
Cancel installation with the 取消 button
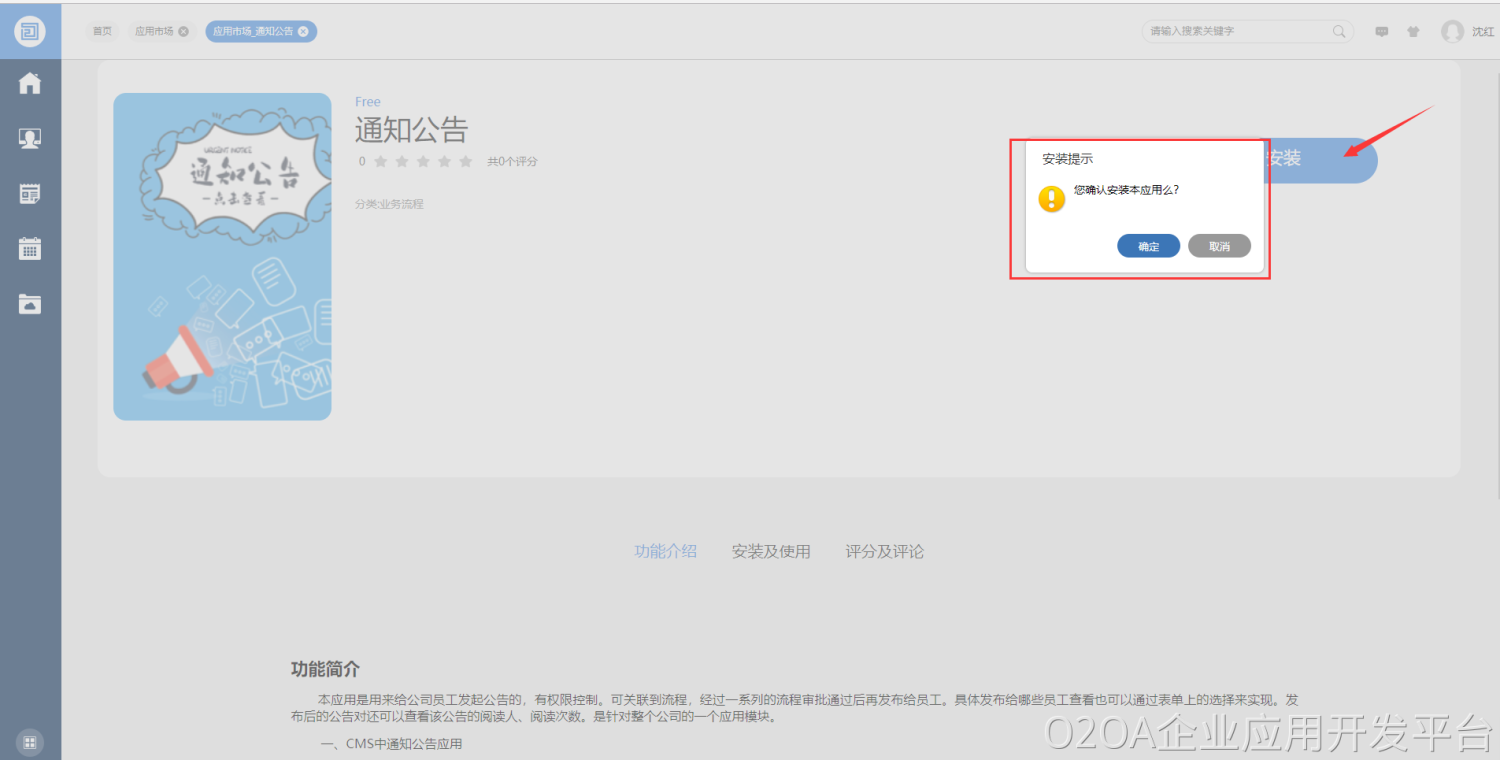(1219, 246)
